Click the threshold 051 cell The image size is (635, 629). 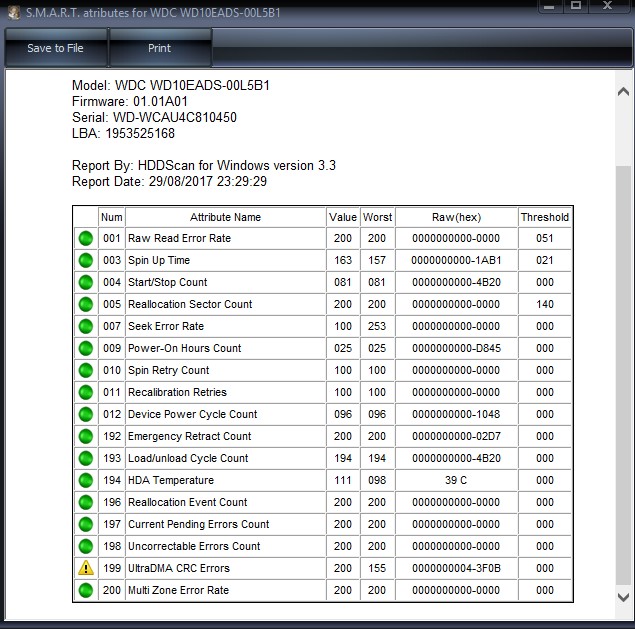point(545,238)
